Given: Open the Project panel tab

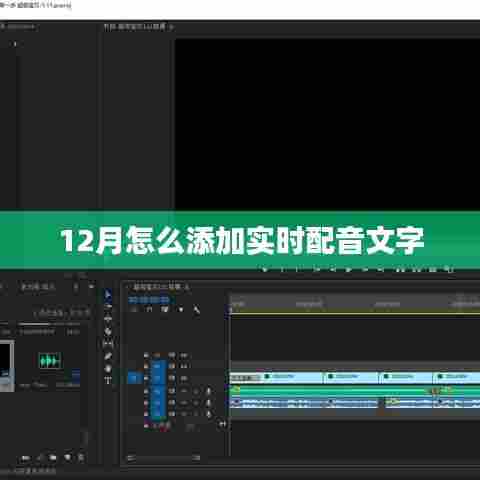Looking at the screenshot, I should click(x=38, y=287).
